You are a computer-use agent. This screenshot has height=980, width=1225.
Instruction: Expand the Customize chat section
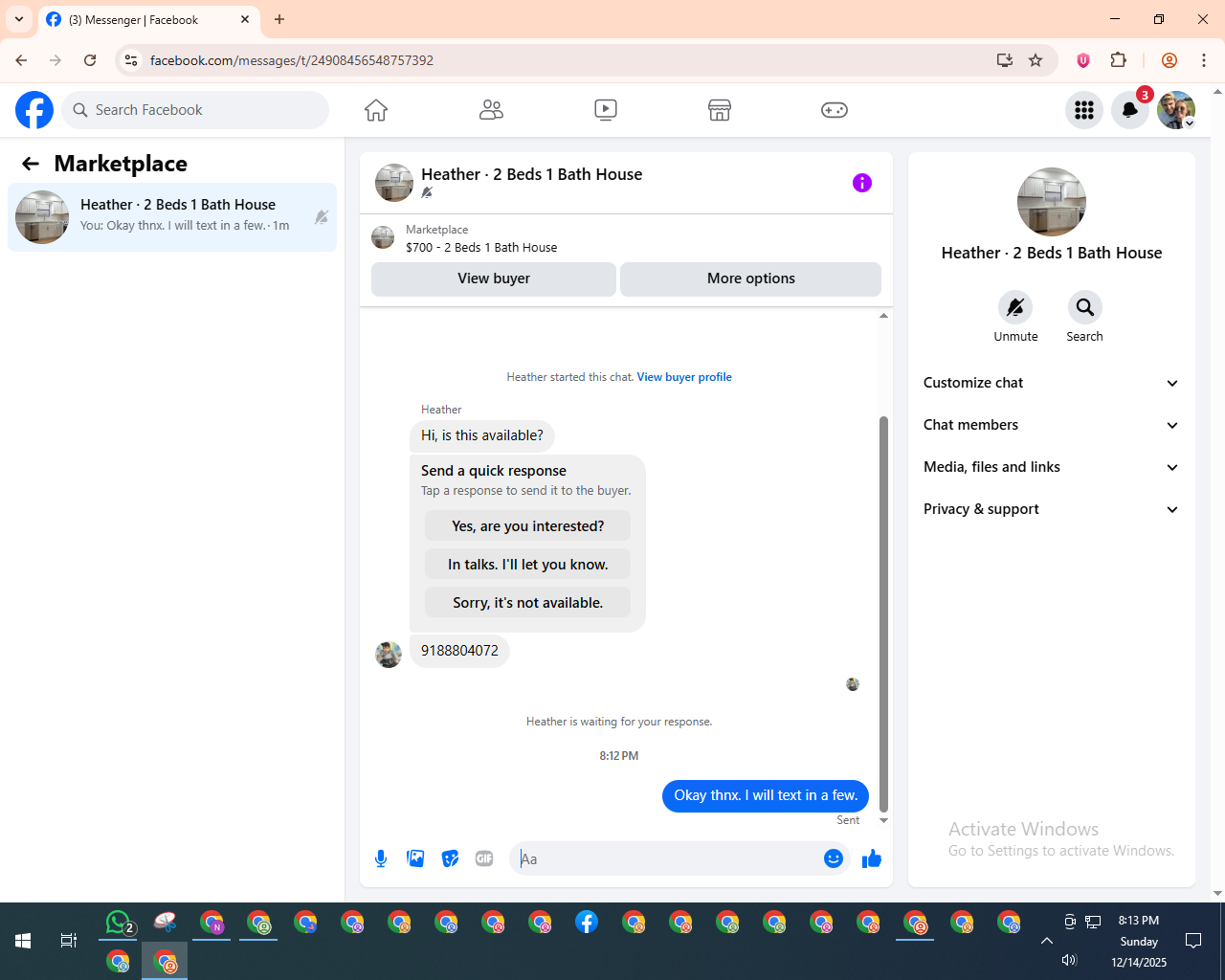(x=1052, y=383)
